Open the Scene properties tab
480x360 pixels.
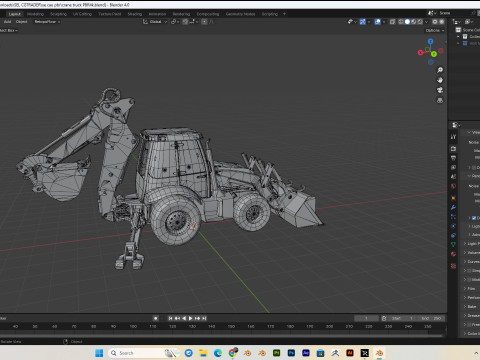tap(453, 177)
